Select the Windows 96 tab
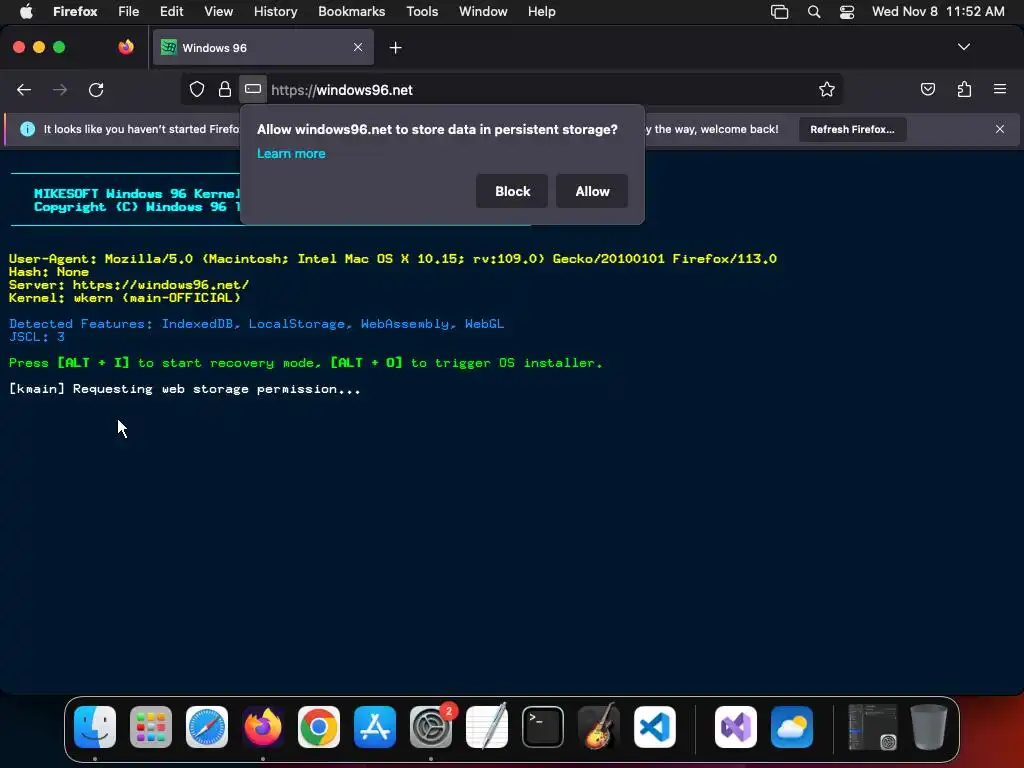 coord(263,48)
